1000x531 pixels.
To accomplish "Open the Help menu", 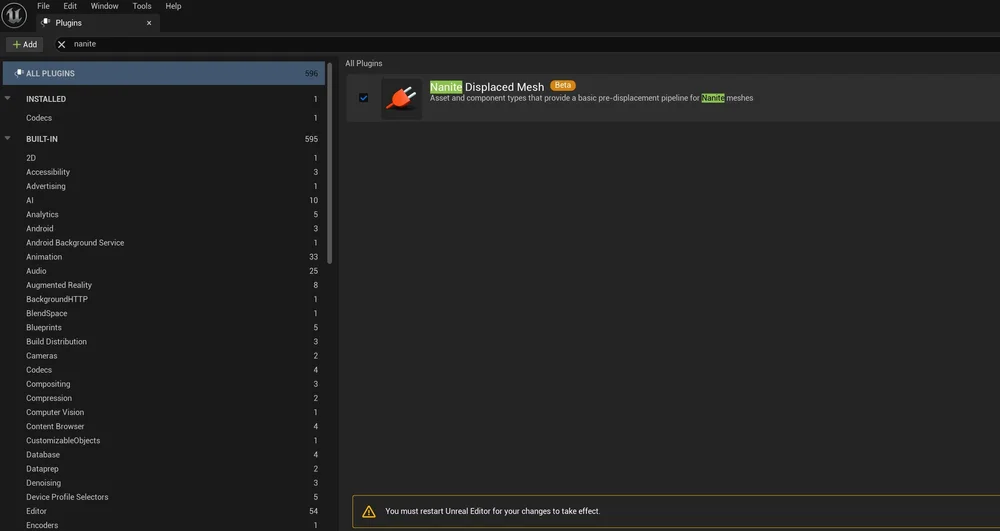I will point(173,6).
